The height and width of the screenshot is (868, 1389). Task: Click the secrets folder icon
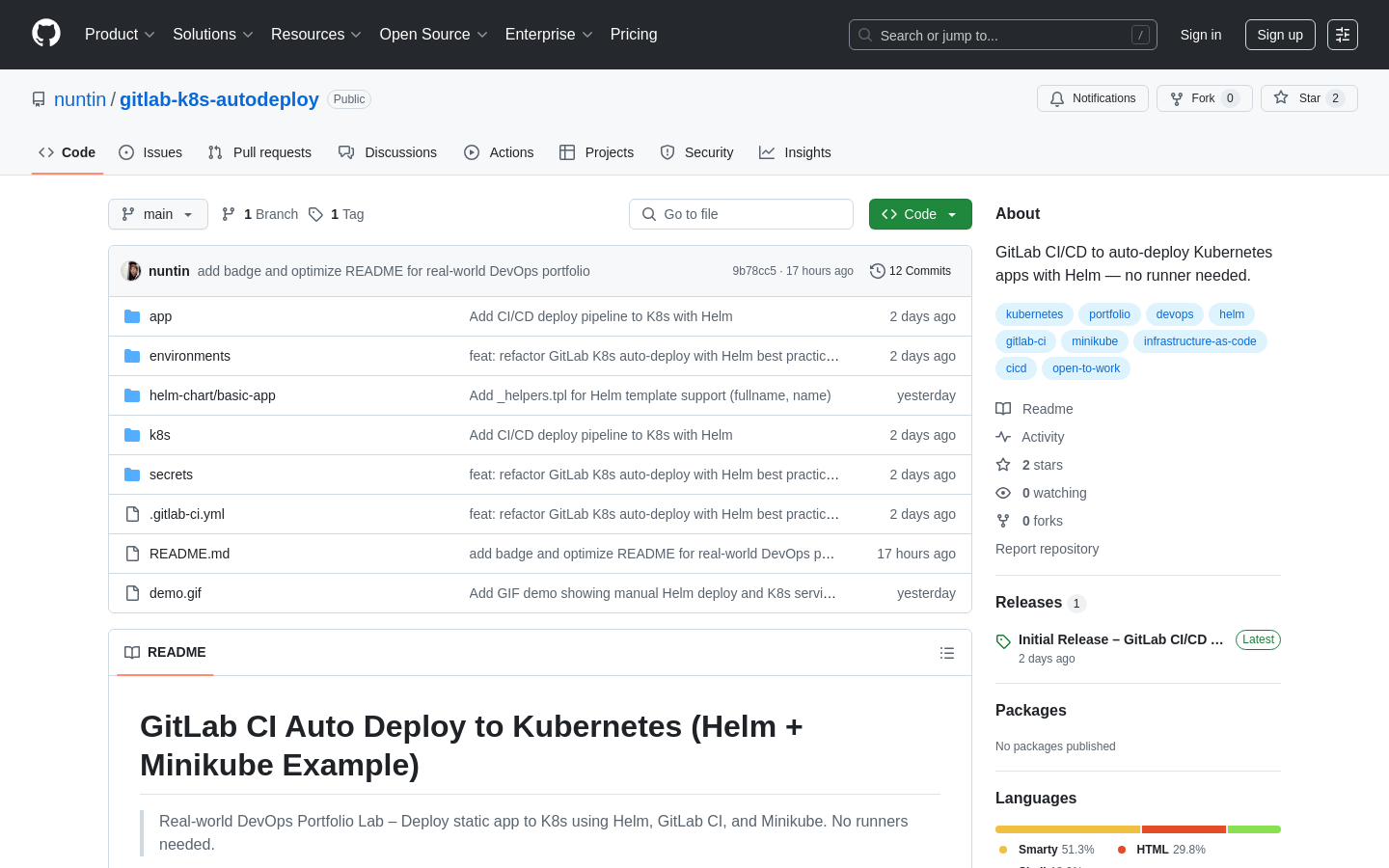[132, 475]
